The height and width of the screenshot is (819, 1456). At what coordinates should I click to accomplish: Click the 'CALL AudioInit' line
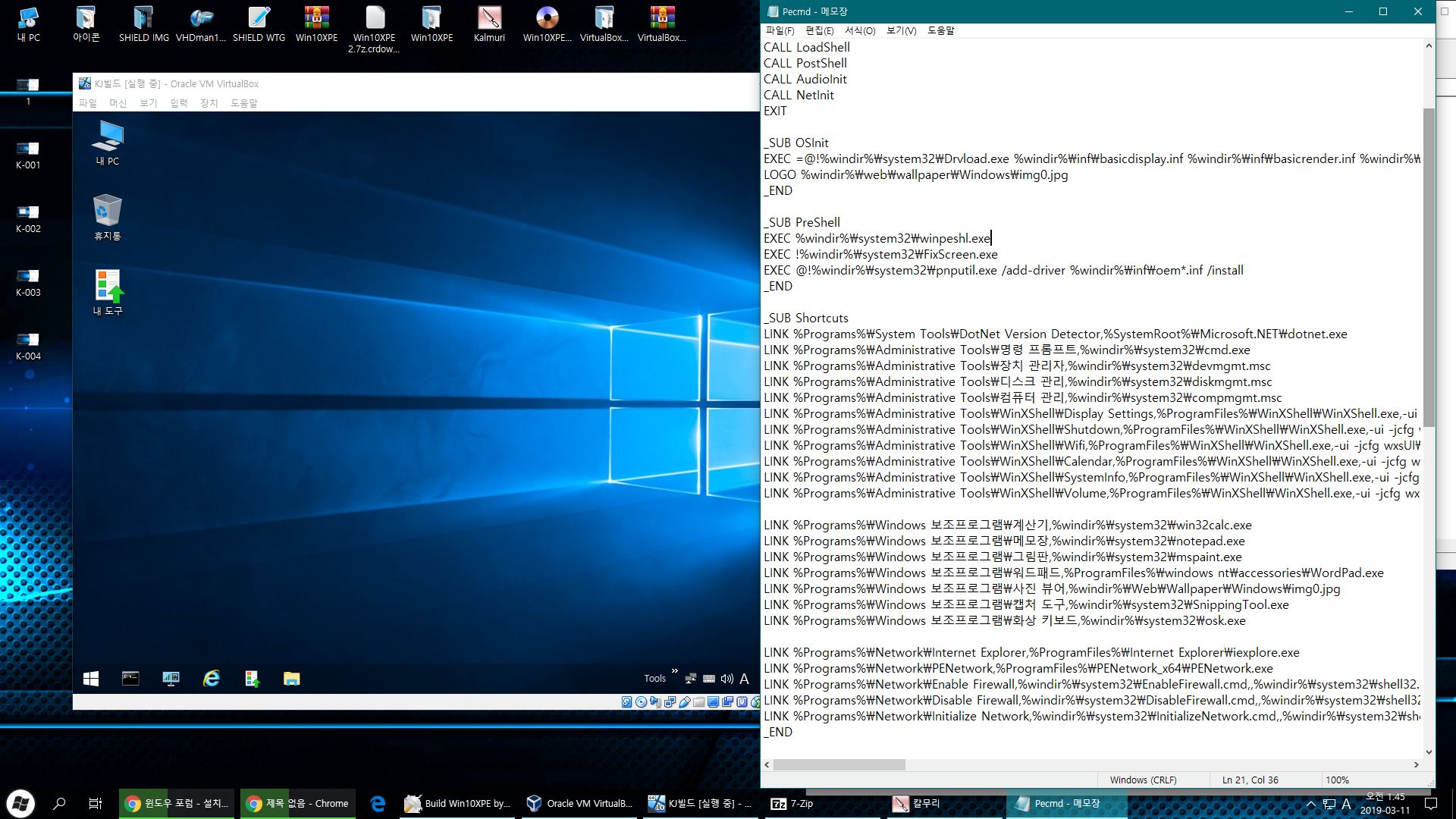805,79
